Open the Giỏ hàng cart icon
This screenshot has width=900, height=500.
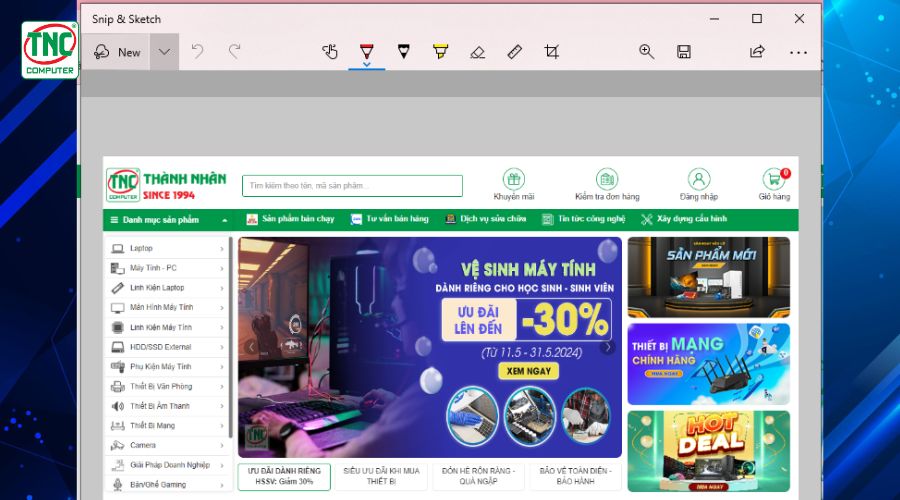(x=774, y=179)
